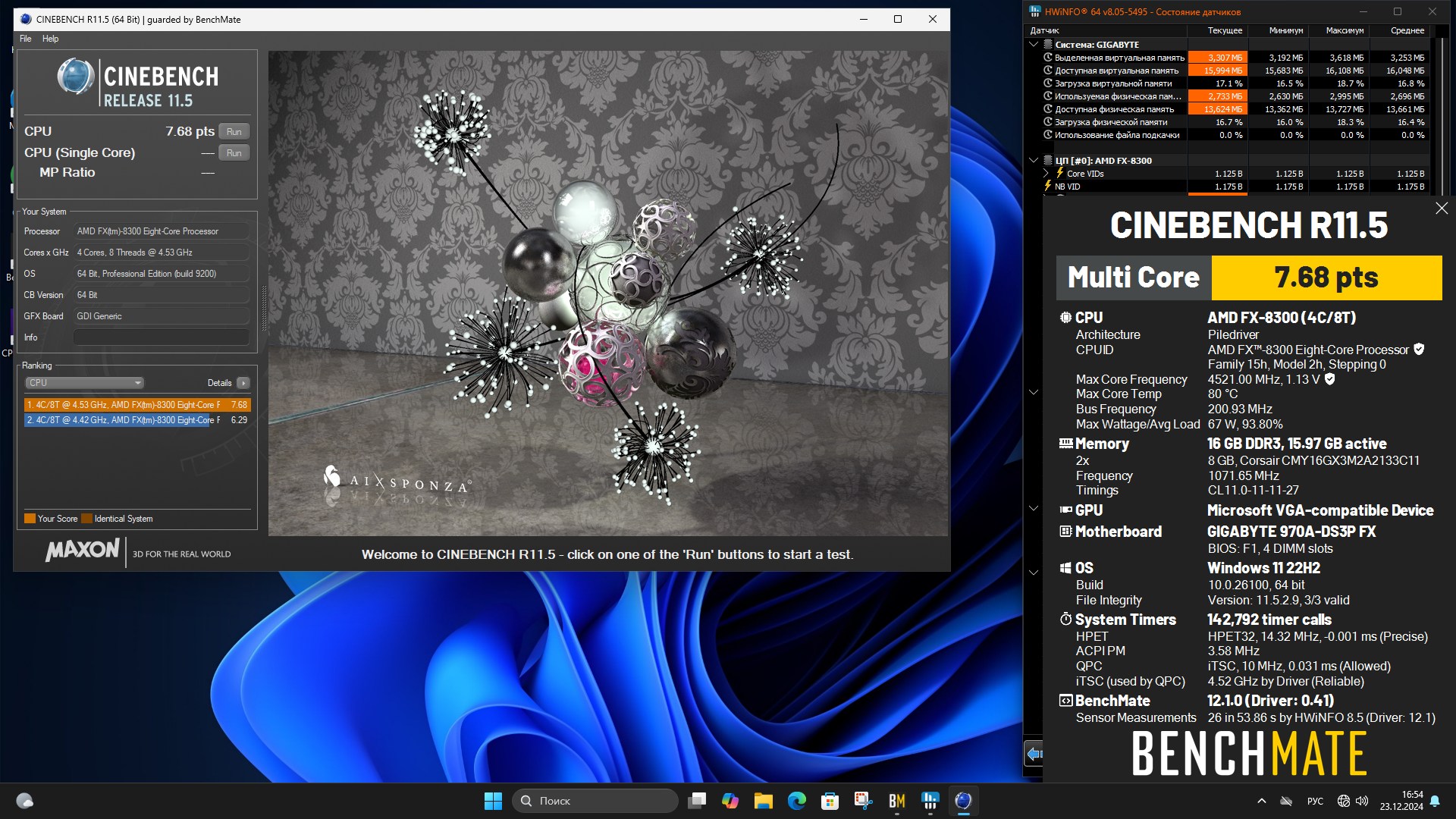Open the Windows Start menu
The width and height of the screenshot is (1456, 819).
click(493, 801)
